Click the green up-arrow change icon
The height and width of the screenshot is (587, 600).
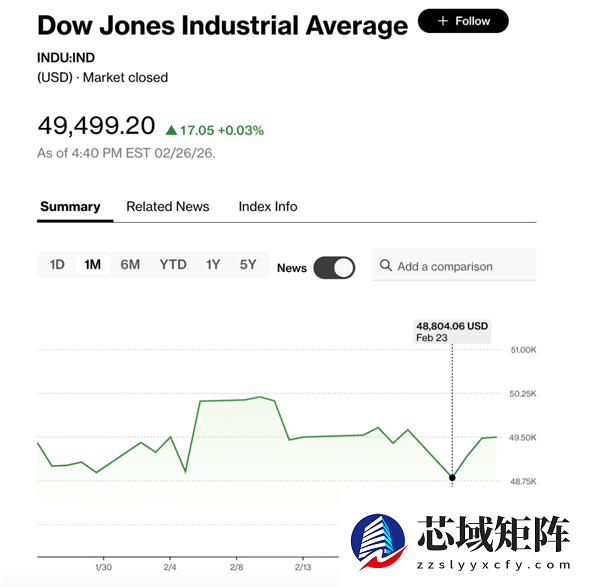coord(171,130)
